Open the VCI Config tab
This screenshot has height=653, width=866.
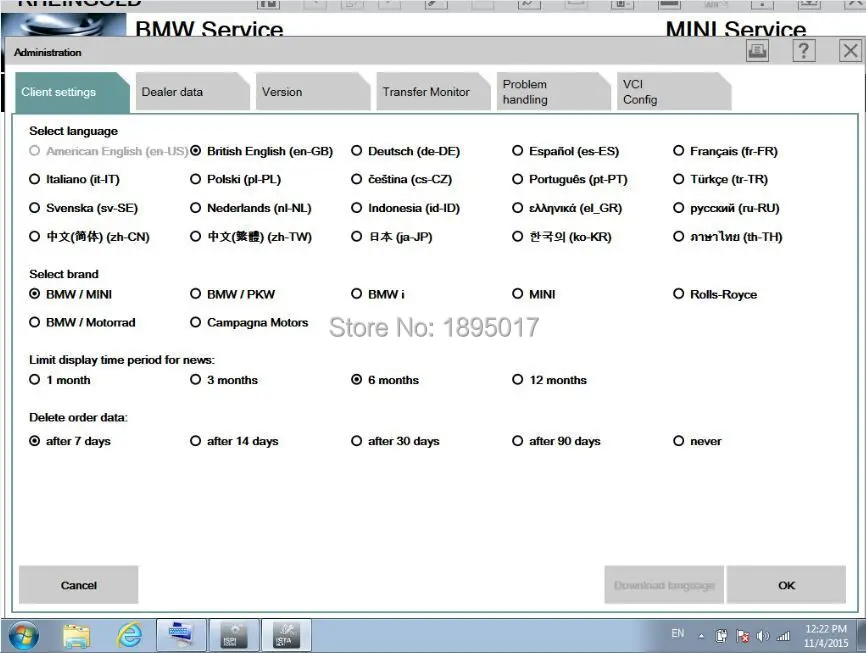pos(673,92)
